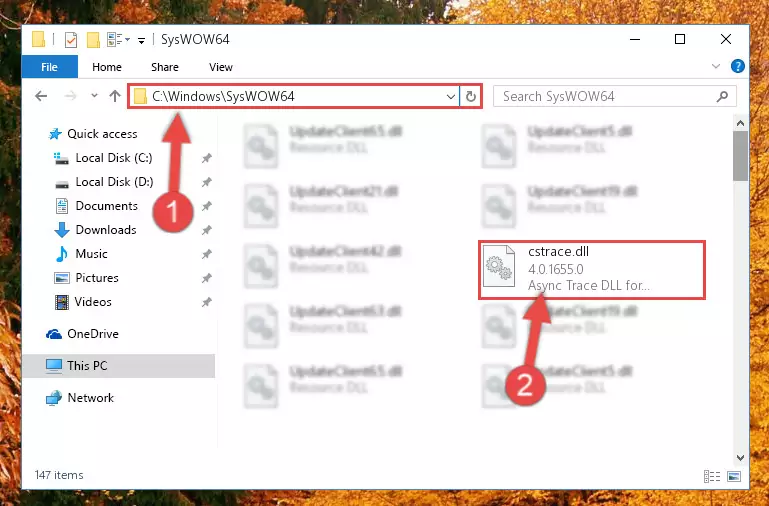Click the Properties quick access toolbar icon
The width and height of the screenshot is (769, 506).
(x=71, y=40)
